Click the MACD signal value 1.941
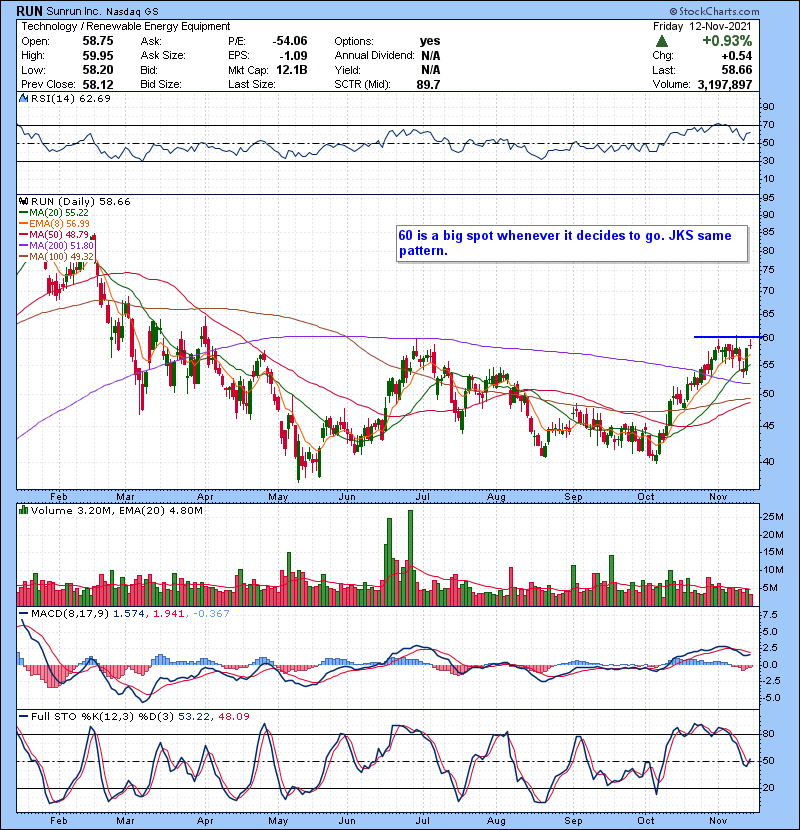The image size is (800, 830). [169, 614]
